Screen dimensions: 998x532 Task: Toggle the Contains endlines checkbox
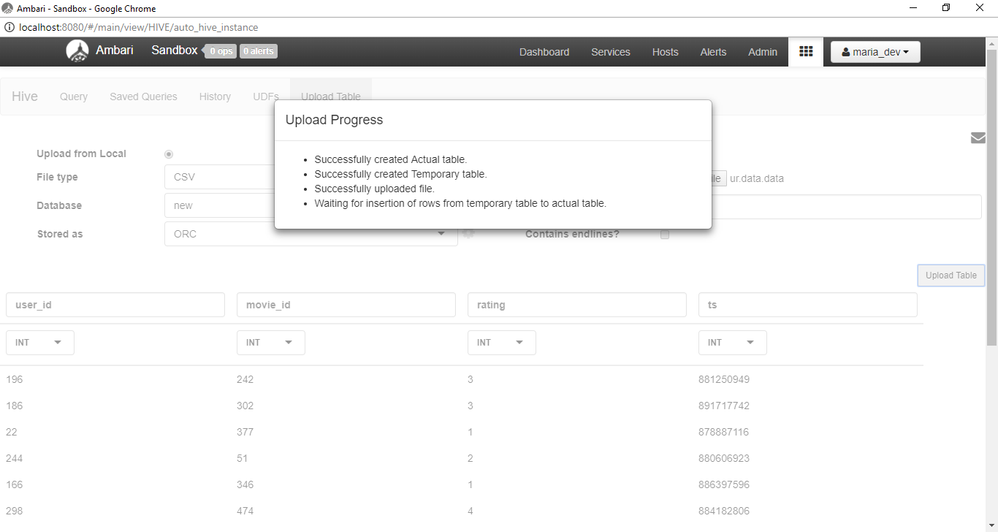664,234
